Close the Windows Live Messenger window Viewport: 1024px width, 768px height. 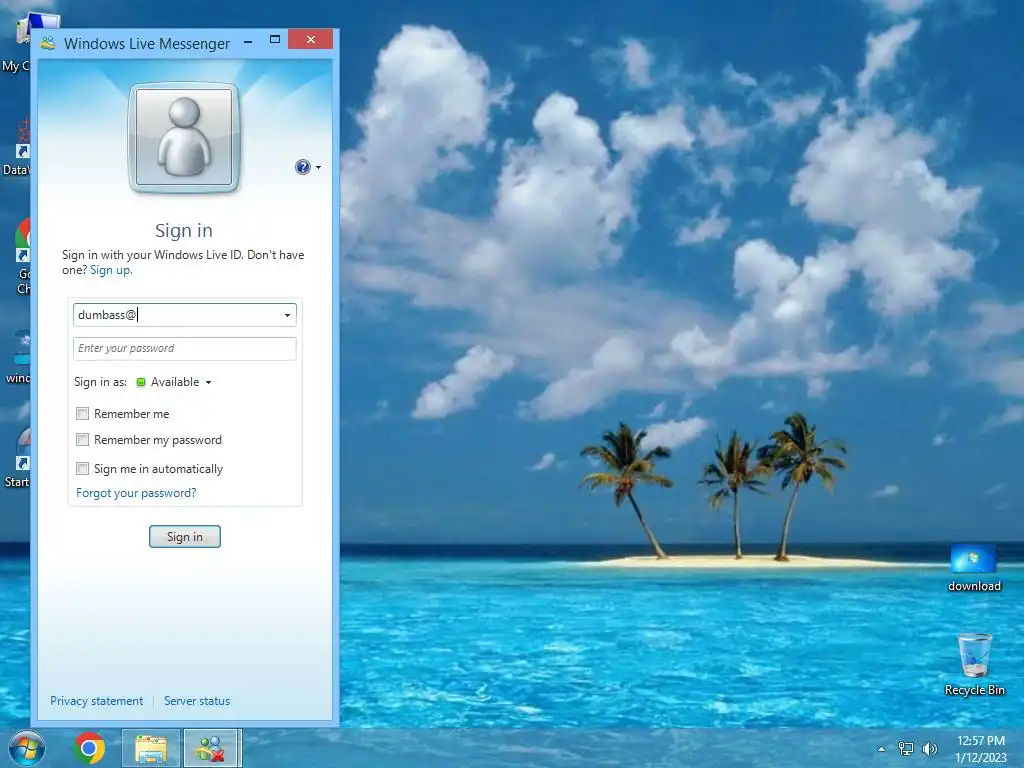click(311, 40)
